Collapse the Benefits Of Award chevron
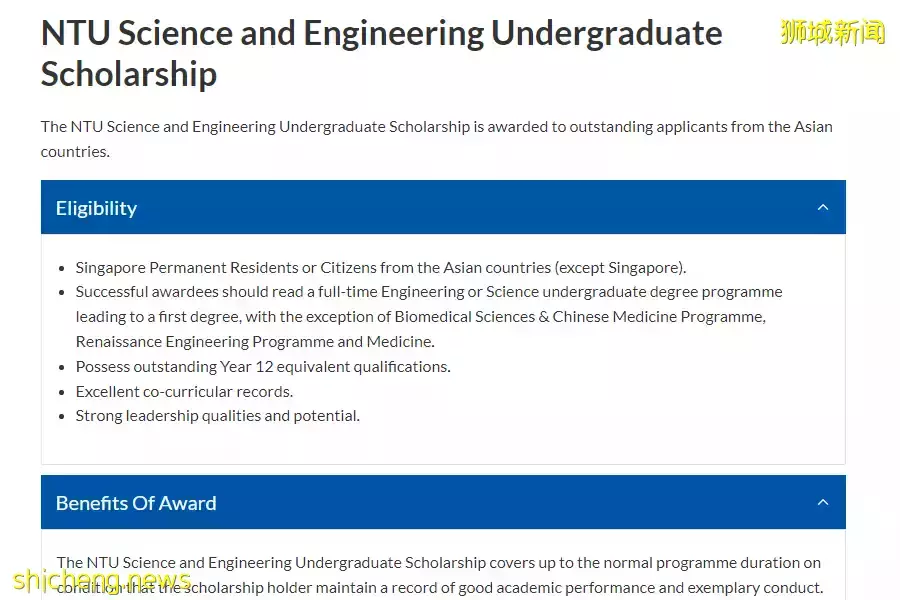The width and height of the screenshot is (900, 600). click(822, 503)
